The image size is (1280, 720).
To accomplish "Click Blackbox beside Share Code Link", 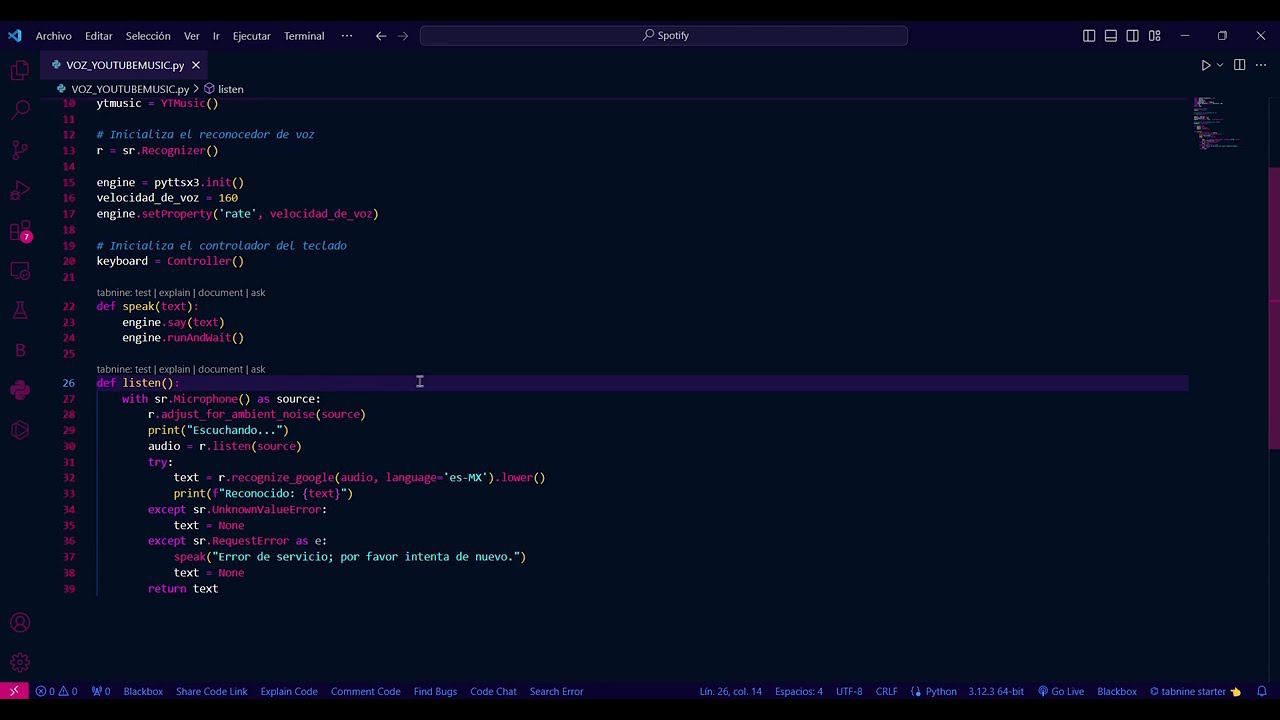I will point(143,691).
